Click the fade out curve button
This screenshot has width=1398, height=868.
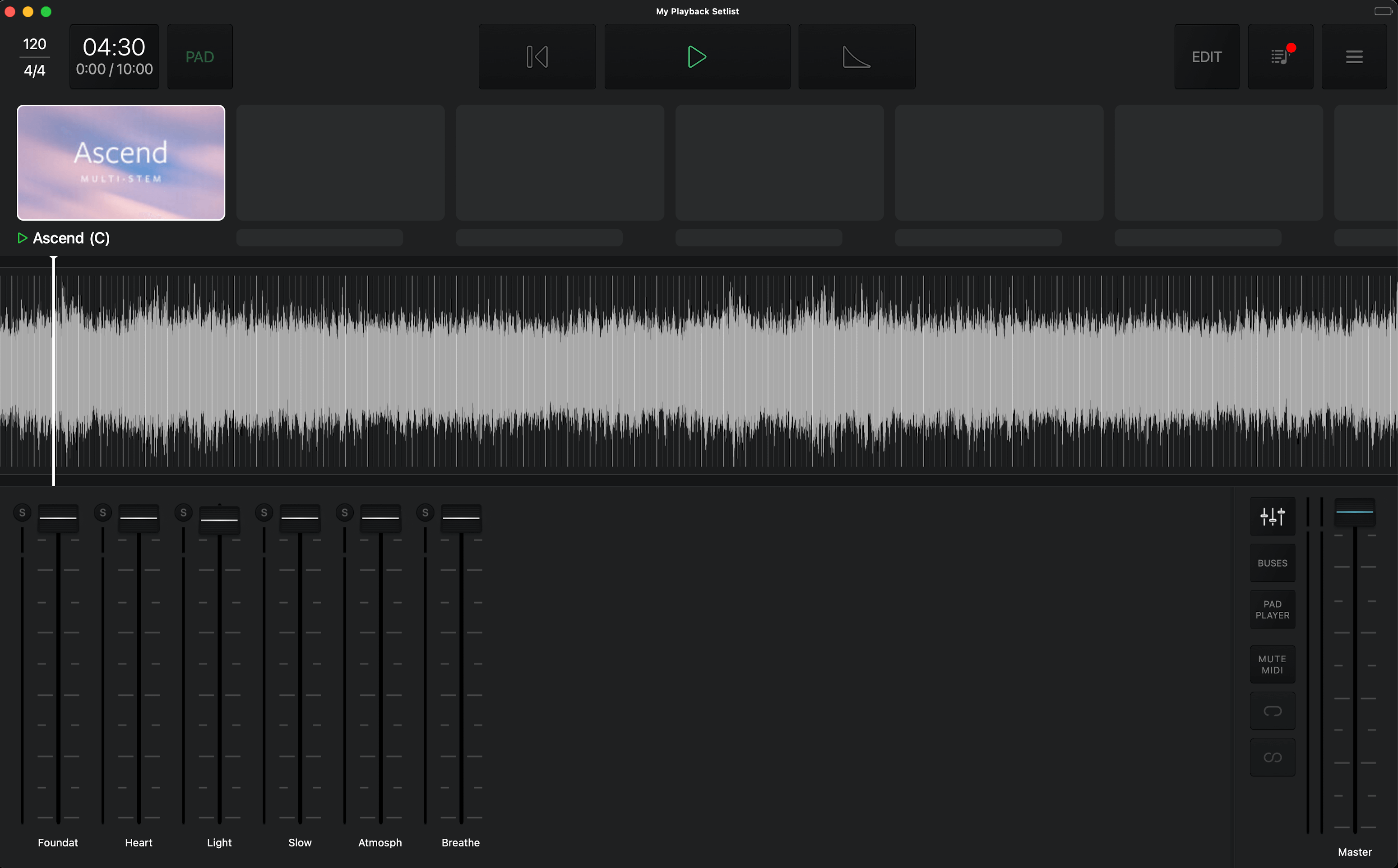[856, 57]
